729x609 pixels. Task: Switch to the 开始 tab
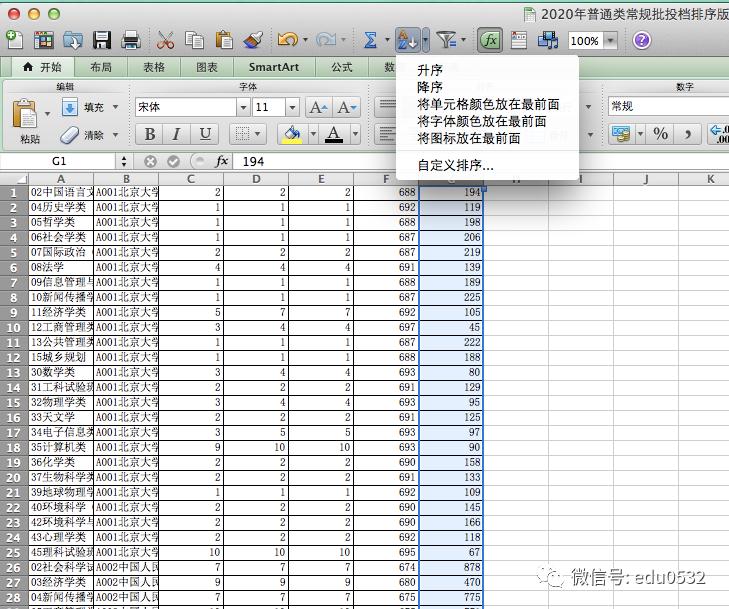point(42,67)
